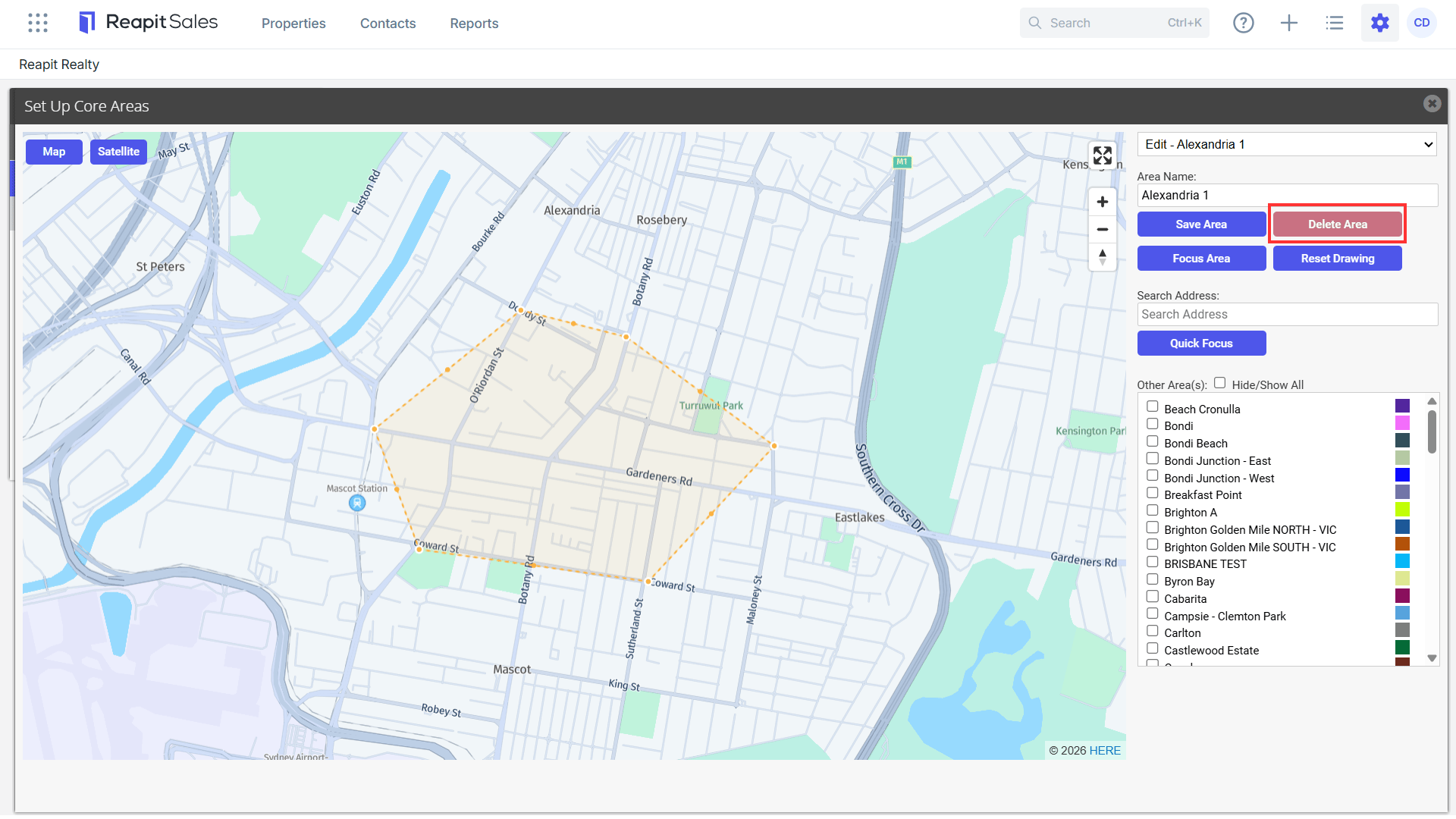Toggle map fullscreen icon

[x=1103, y=155]
